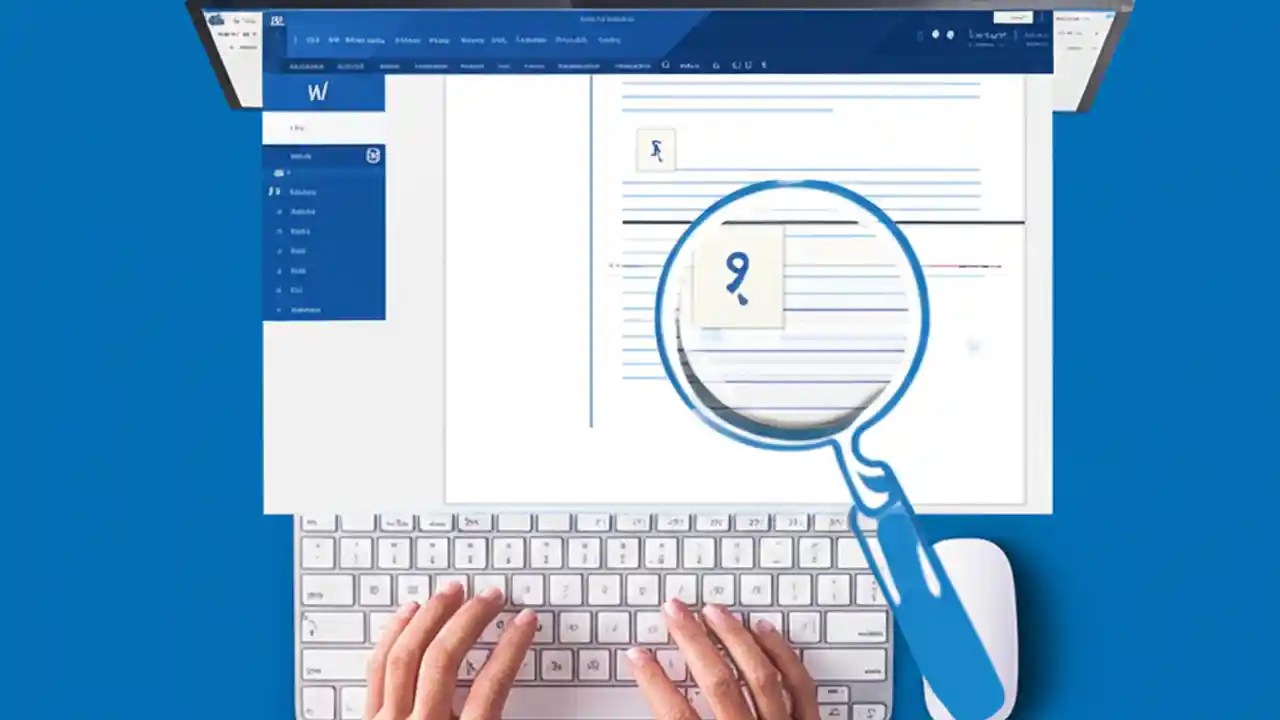1280x720 pixels.
Task: Toggle the first circular indicator near the account area
Action: [936, 35]
